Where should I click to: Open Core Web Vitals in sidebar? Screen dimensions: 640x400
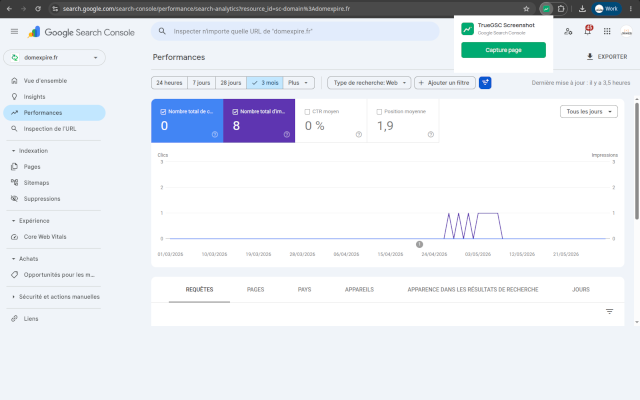pos(54,237)
